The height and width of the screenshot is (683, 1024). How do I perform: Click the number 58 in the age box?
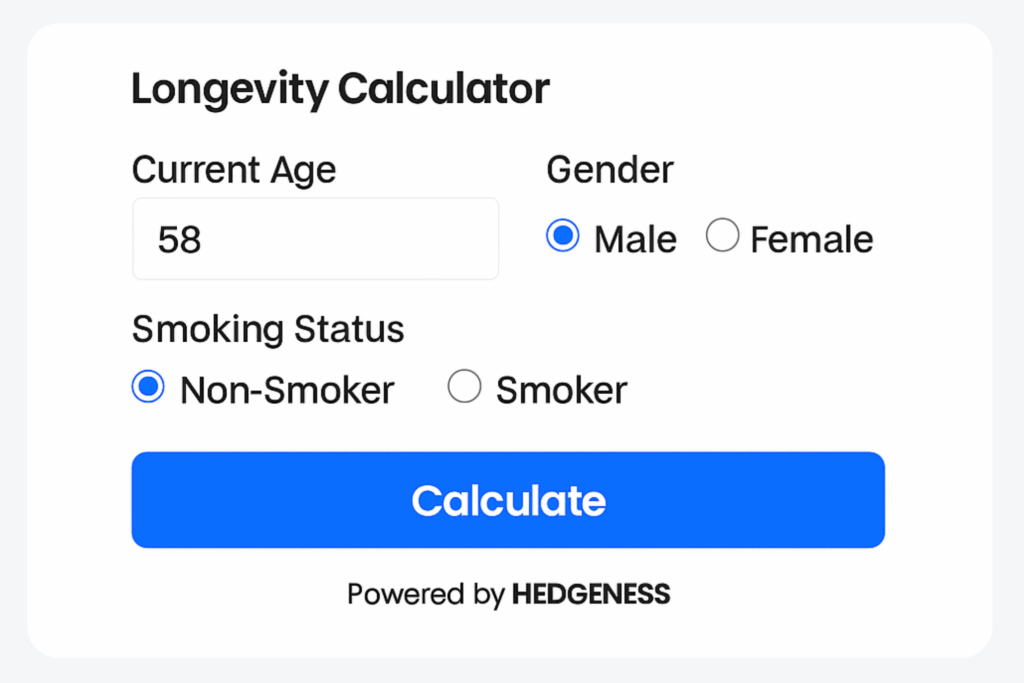(180, 240)
